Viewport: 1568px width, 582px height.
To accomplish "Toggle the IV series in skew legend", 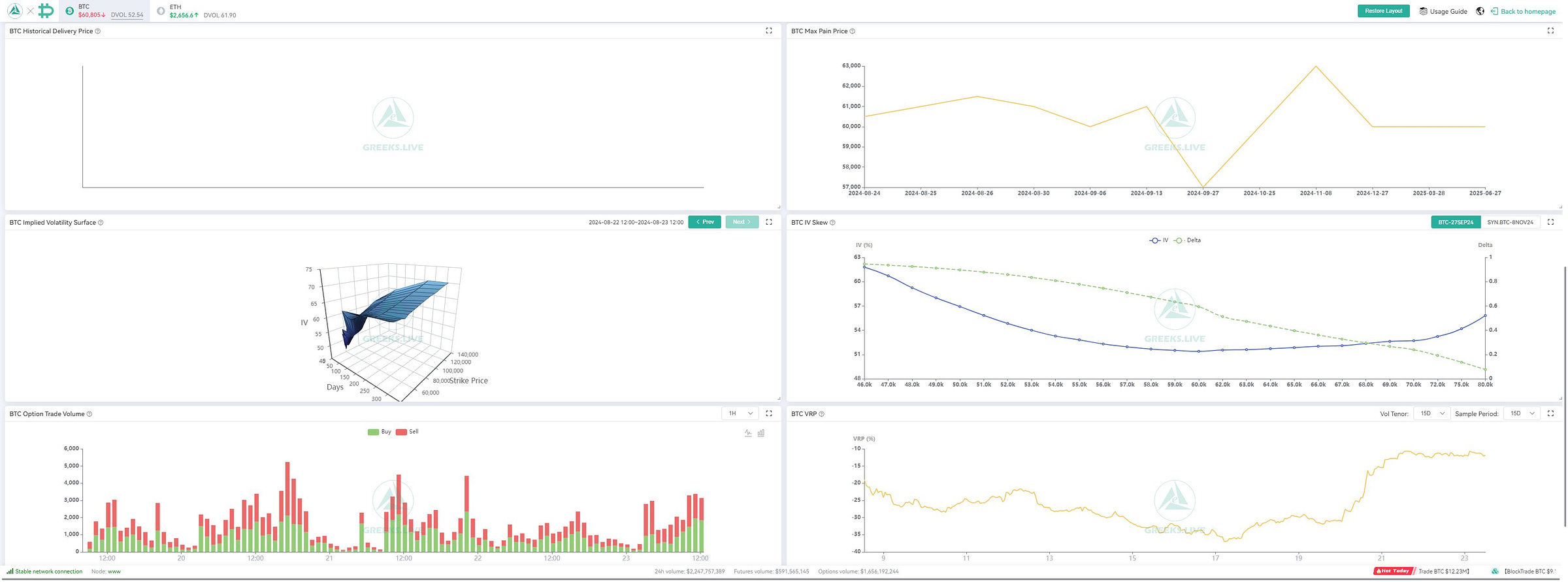I will coord(1159,240).
